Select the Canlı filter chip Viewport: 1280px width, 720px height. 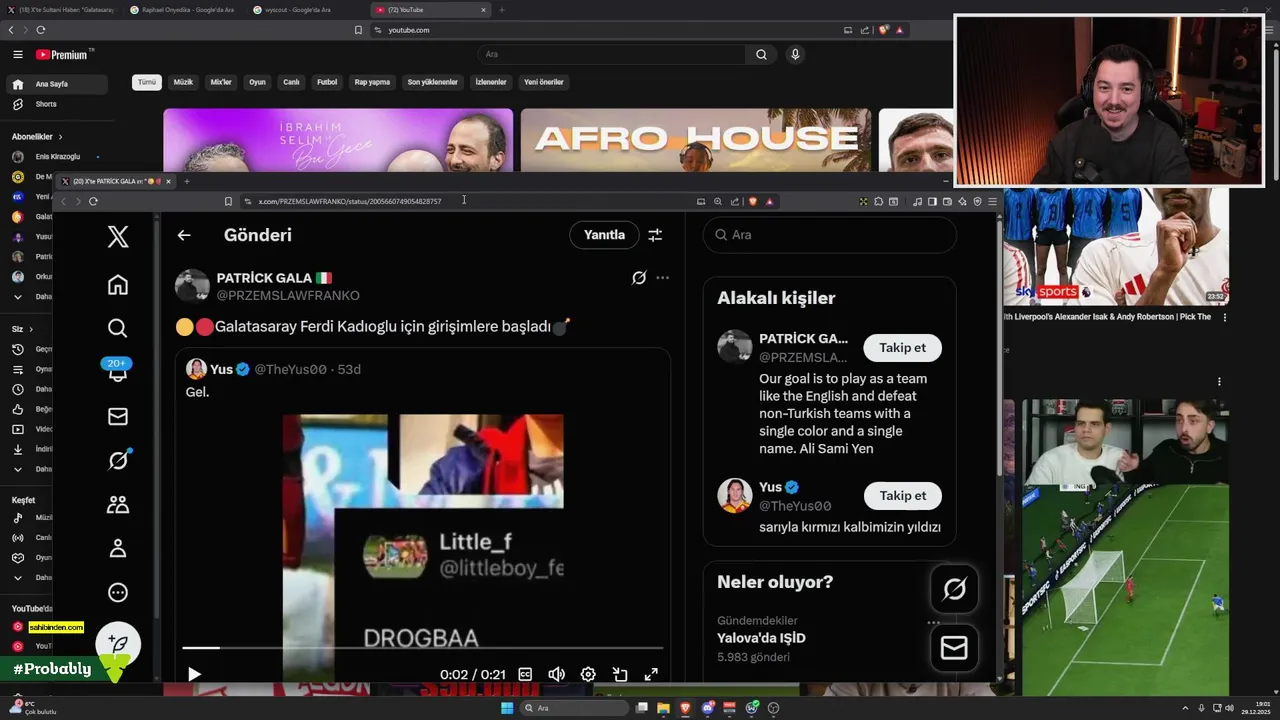pyautogui.click(x=291, y=82)
